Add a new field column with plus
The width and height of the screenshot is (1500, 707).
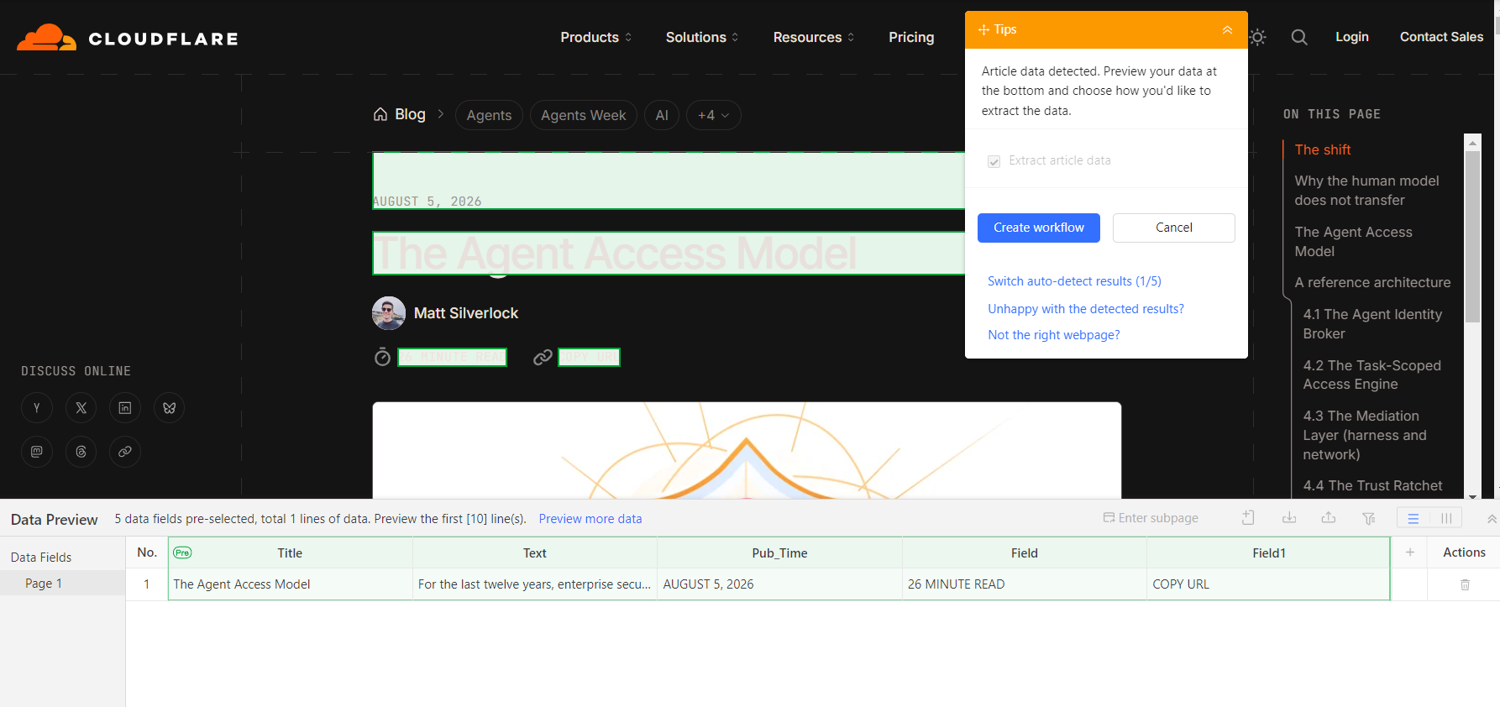pyautogui.click(x=1410, y=552)
